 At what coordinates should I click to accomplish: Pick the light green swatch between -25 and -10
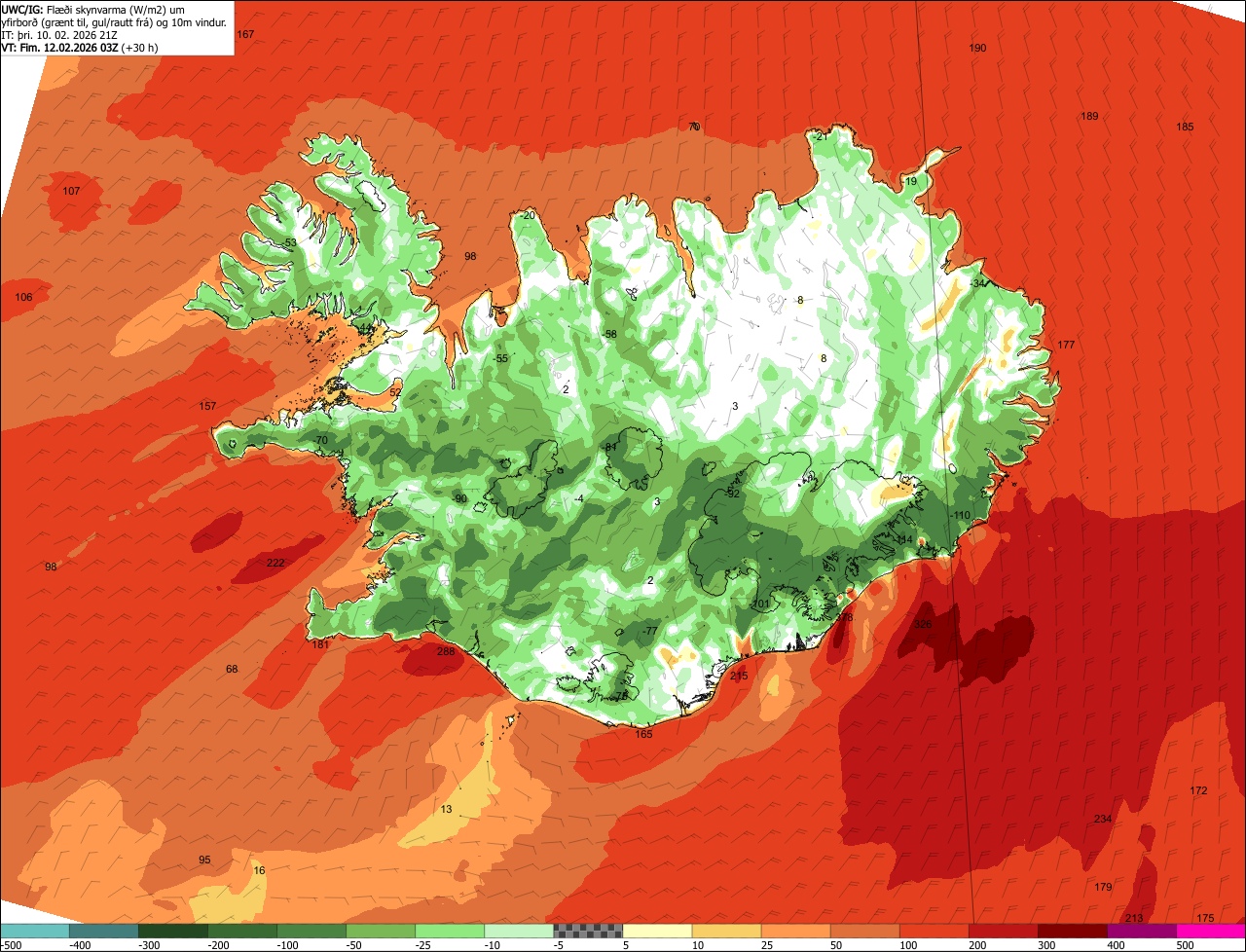450,931
